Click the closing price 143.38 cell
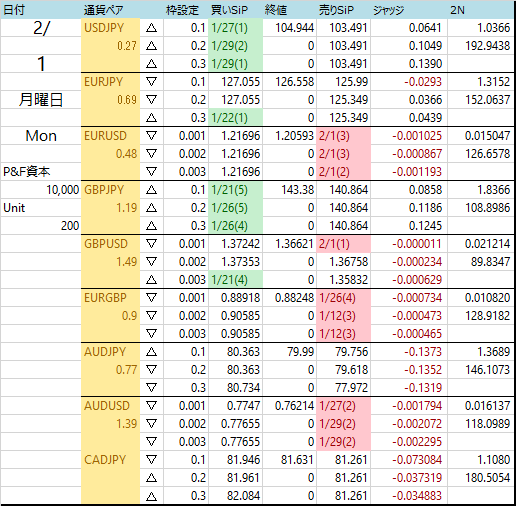Screen dimensions: 516x506 289,190
